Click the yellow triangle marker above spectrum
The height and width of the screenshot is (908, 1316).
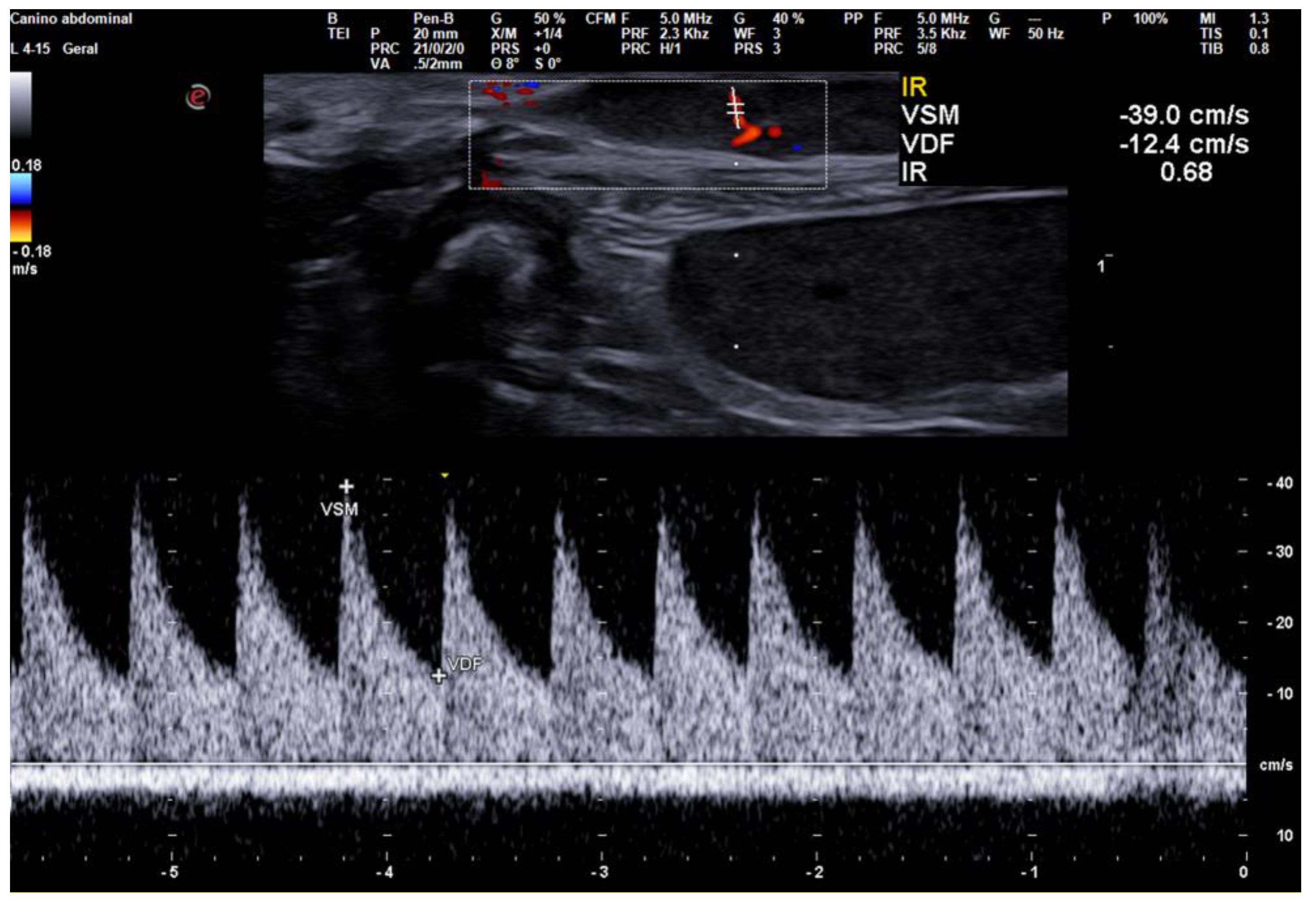(445, 475)
